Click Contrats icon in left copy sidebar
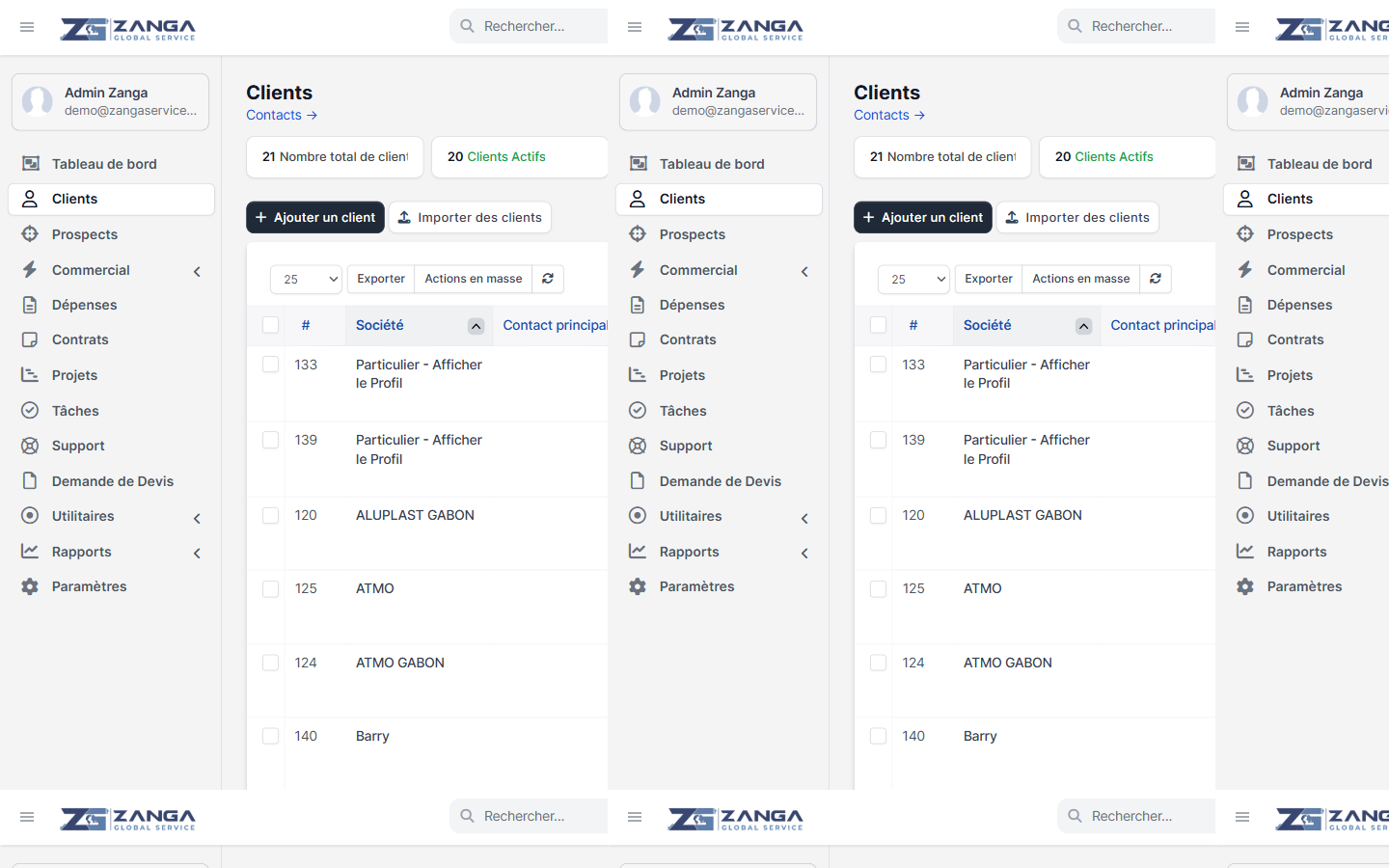The width and height of the screenshot is (1389, 868). pos(30,339)
